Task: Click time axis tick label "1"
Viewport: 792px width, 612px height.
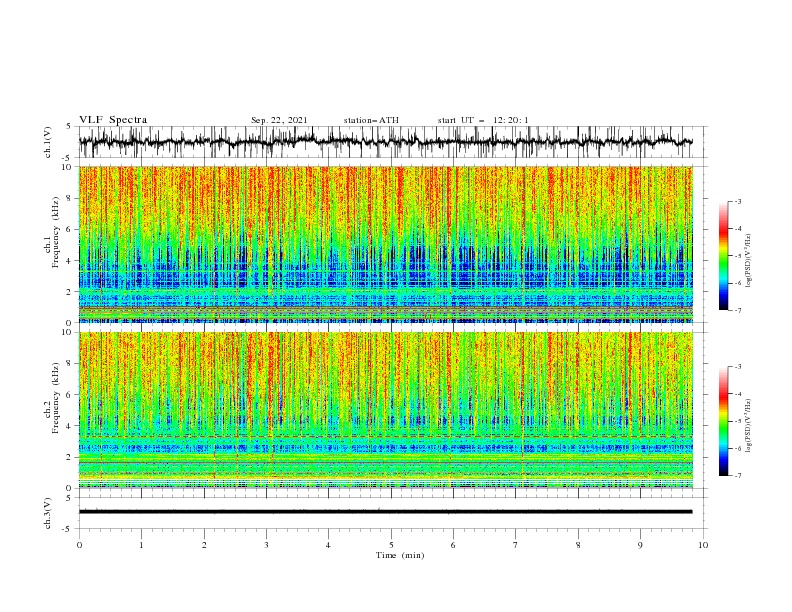Action: tap(141, 545)
